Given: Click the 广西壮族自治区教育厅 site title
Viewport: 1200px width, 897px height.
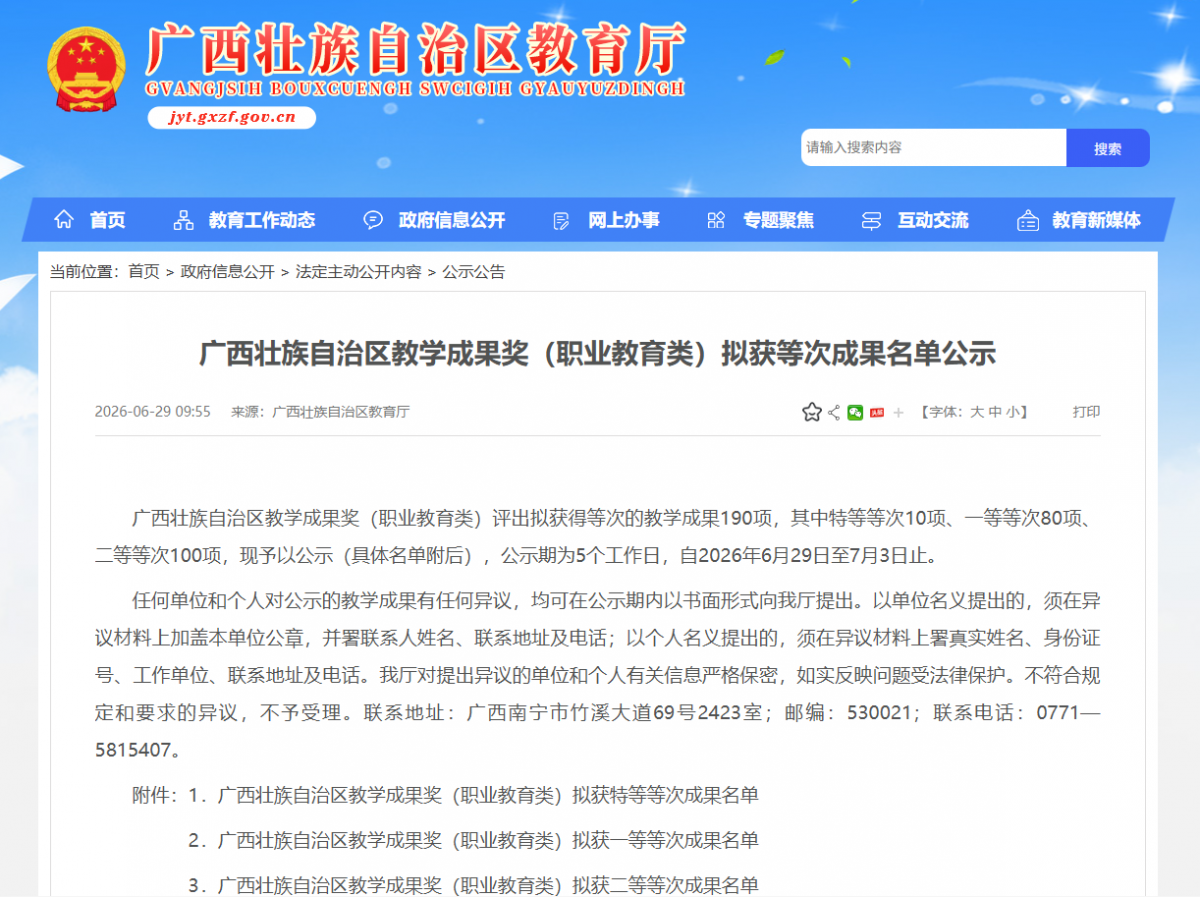Looking at the screenshot, I should 416,50.
